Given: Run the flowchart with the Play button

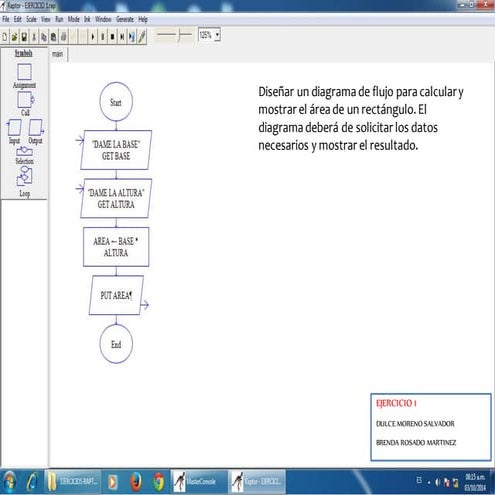Looking at the screenshot, I should [93, 37].
